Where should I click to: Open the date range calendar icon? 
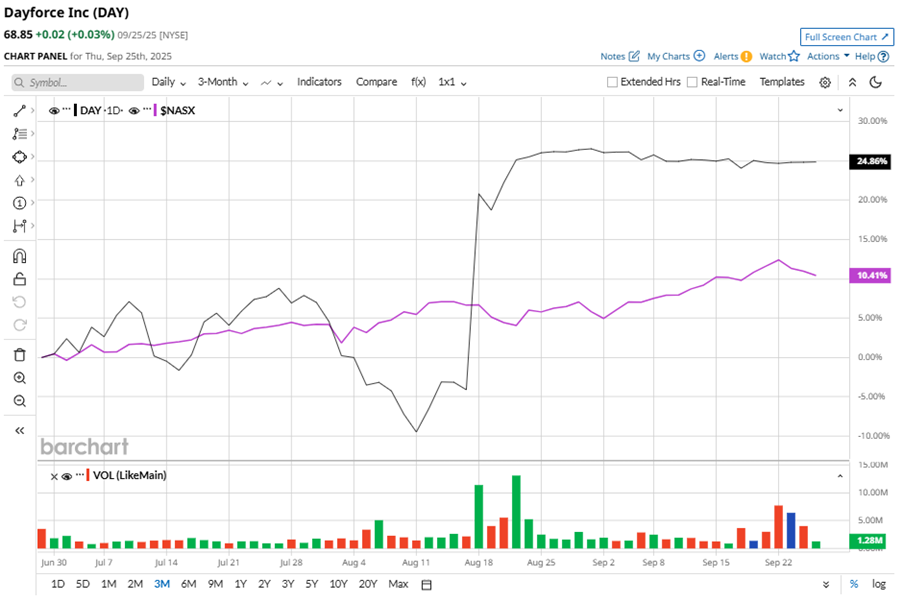pos(426,585)
